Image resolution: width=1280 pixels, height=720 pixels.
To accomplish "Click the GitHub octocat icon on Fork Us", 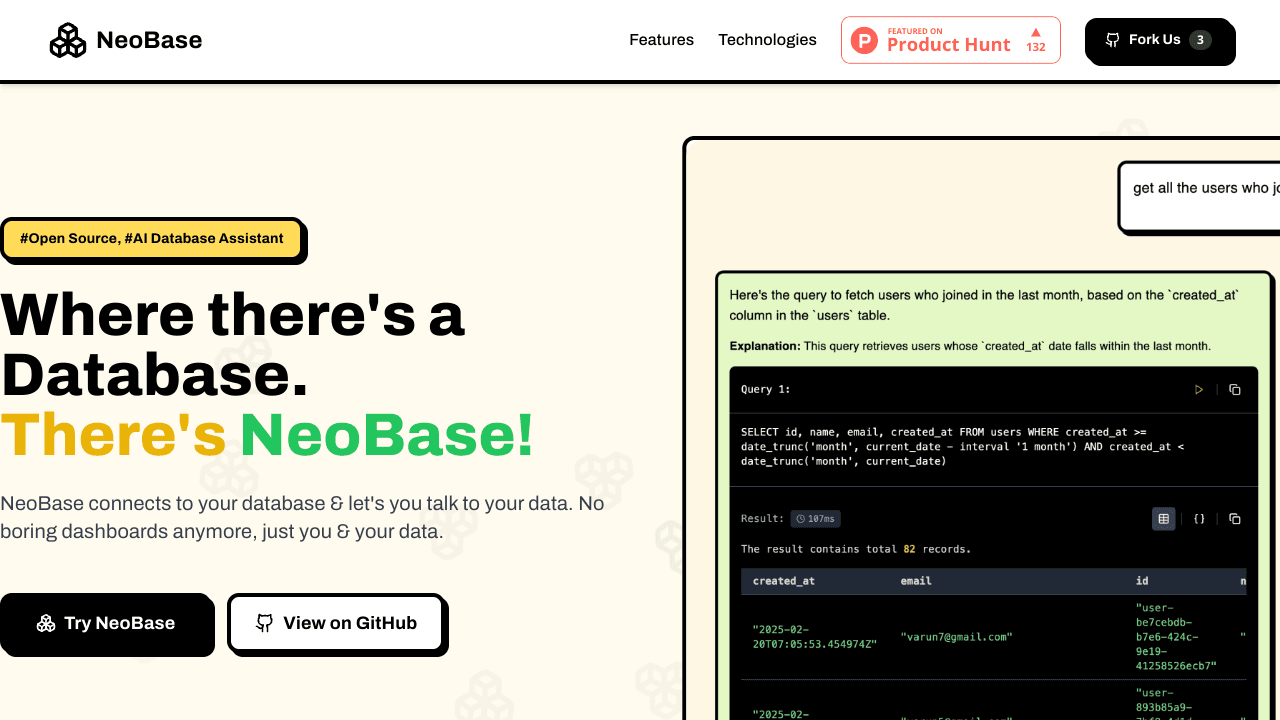I will (x=1112, y=40).
